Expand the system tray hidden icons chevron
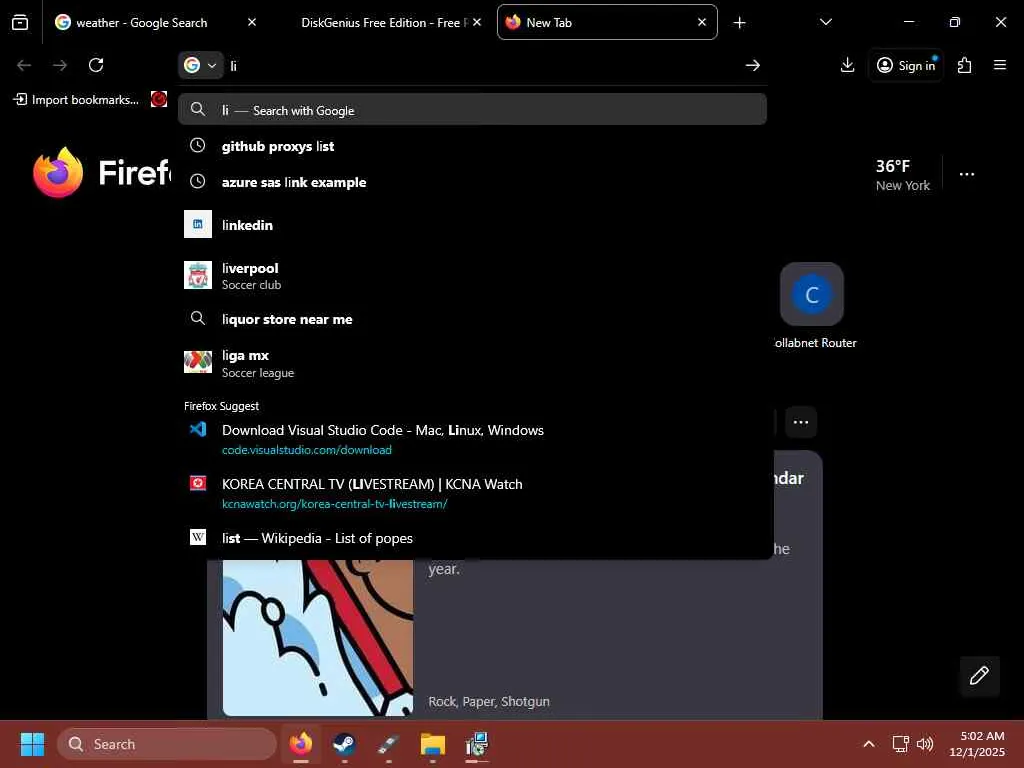Screen dimensions: 1024x768 [x=869, y=744]
